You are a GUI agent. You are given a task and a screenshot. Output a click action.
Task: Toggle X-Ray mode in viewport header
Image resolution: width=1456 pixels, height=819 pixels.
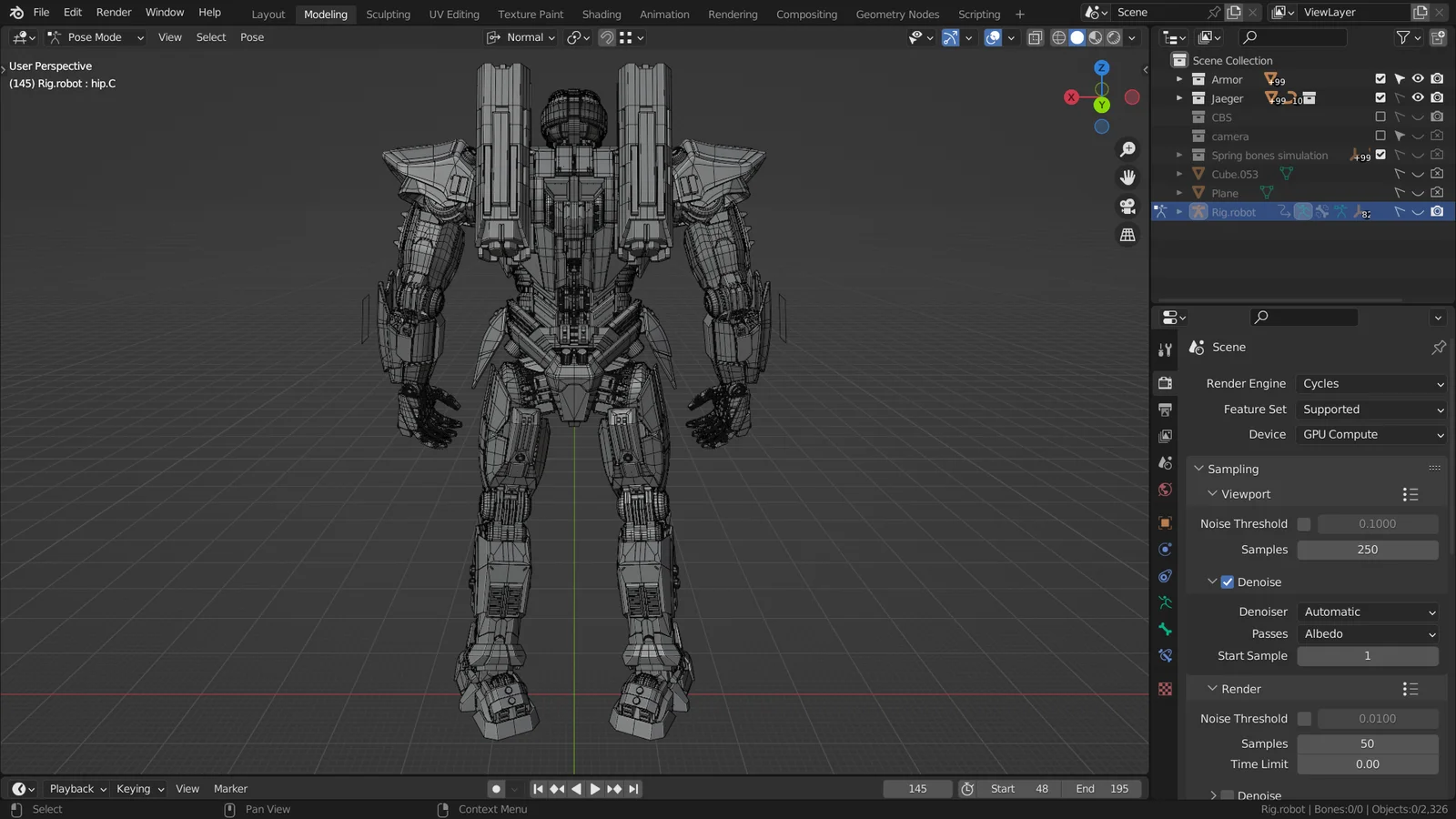point(1036,37)
